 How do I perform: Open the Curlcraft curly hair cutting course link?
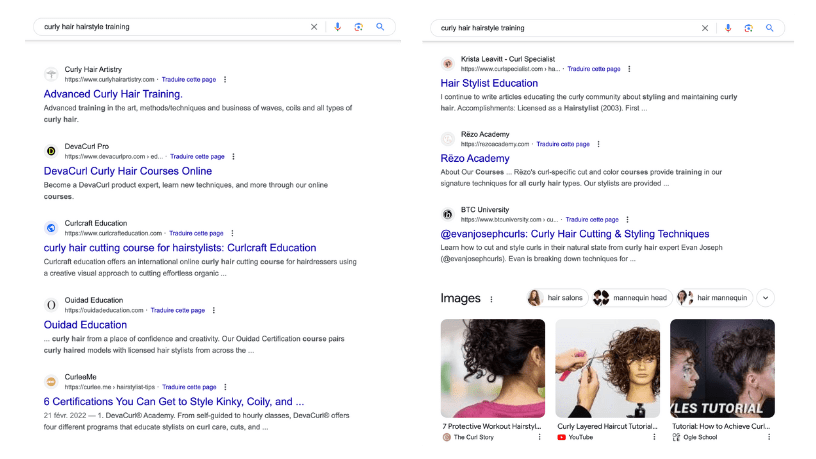(180, 248)
